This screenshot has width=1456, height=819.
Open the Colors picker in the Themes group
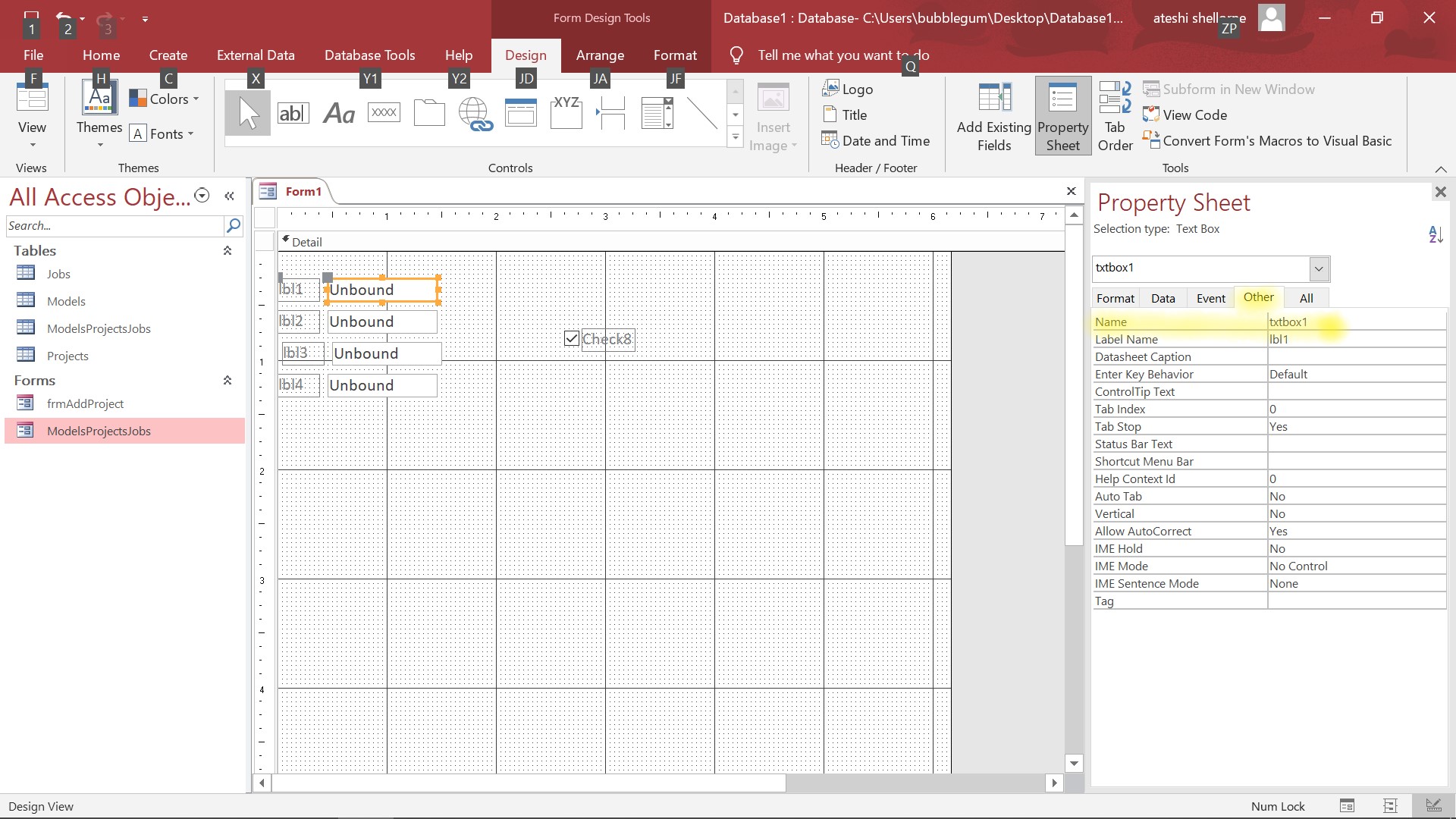point(164,98)
